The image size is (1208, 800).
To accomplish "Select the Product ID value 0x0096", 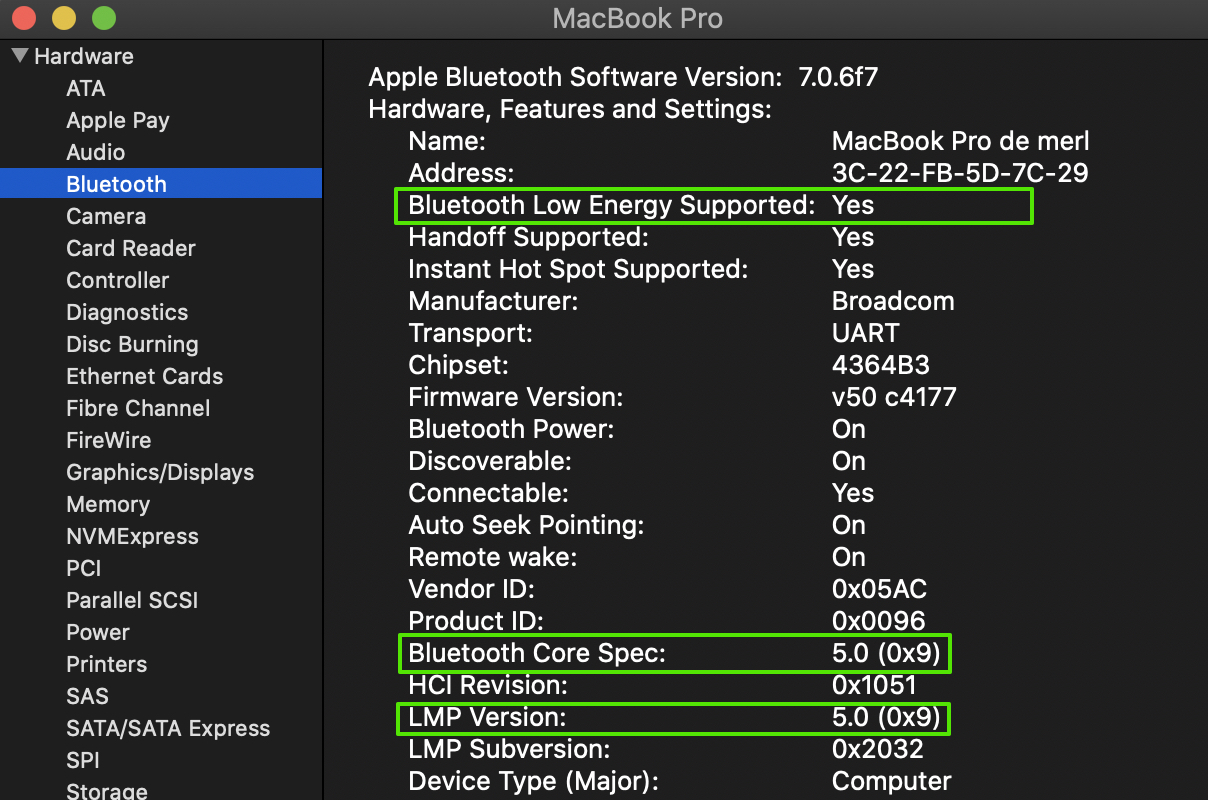I will tap(879, 621).
